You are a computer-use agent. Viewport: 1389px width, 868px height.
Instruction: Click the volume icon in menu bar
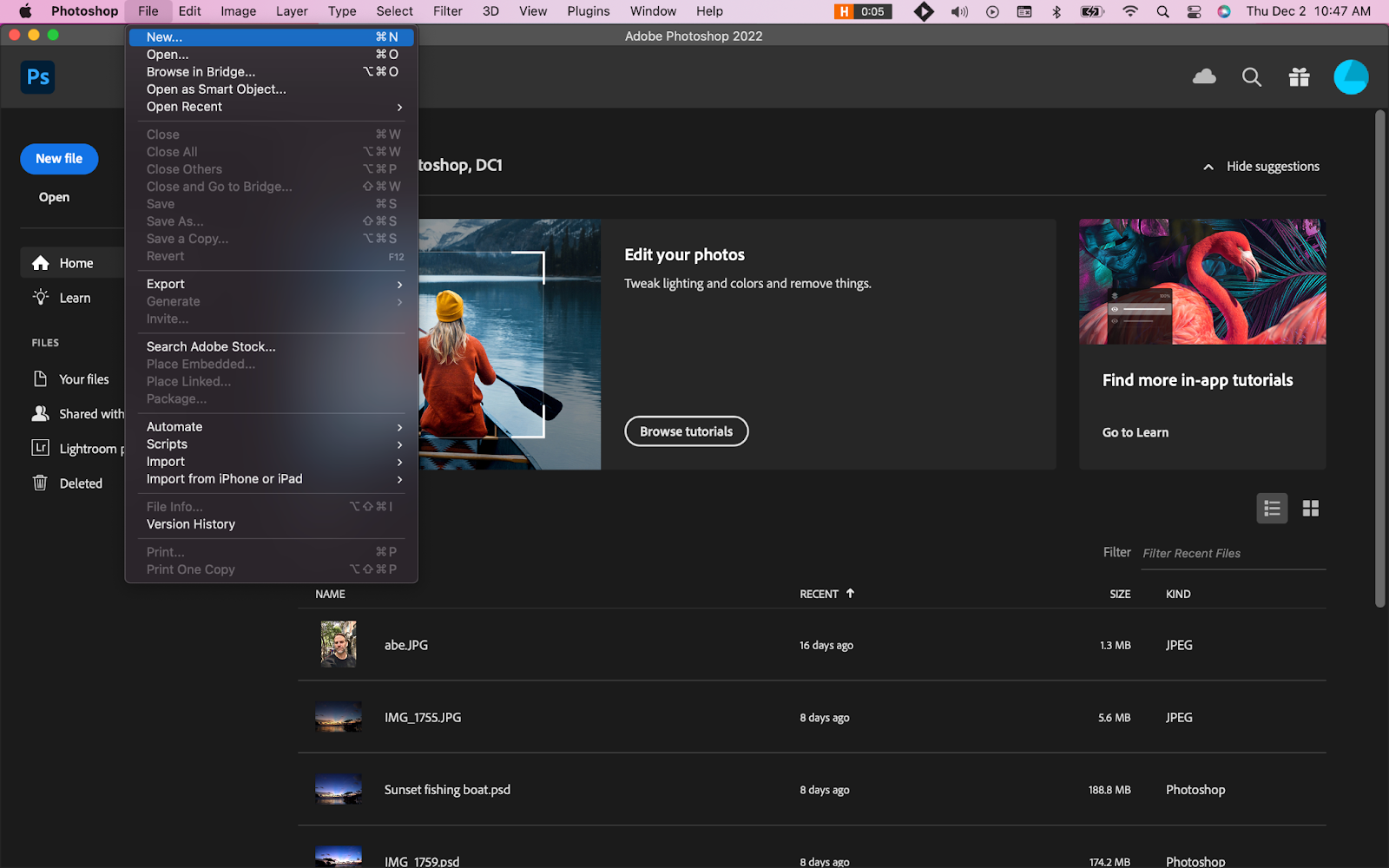pyautogui.click(x=959, y=11)
